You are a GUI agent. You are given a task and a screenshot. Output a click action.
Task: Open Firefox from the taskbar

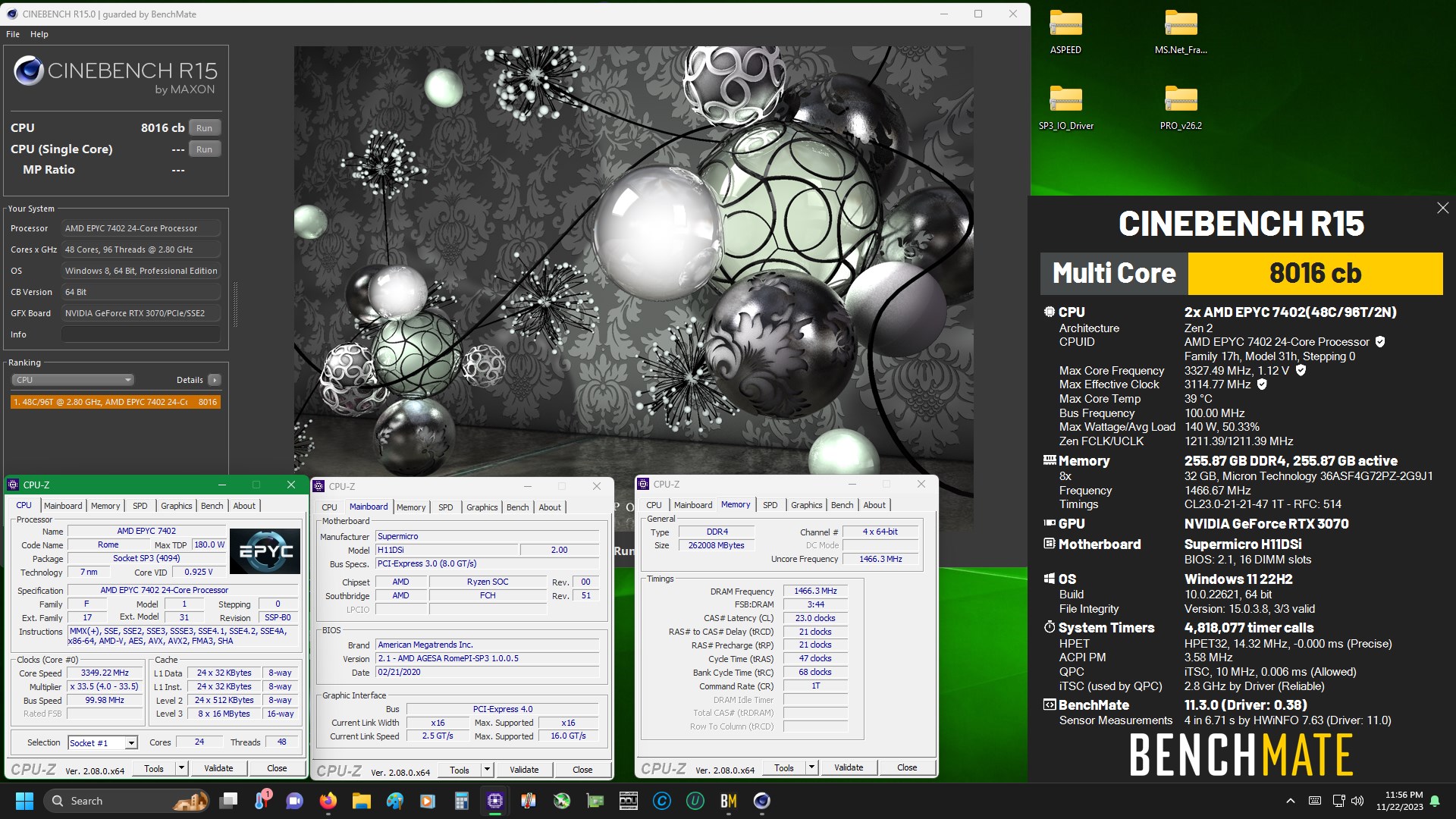coord(328,801)
